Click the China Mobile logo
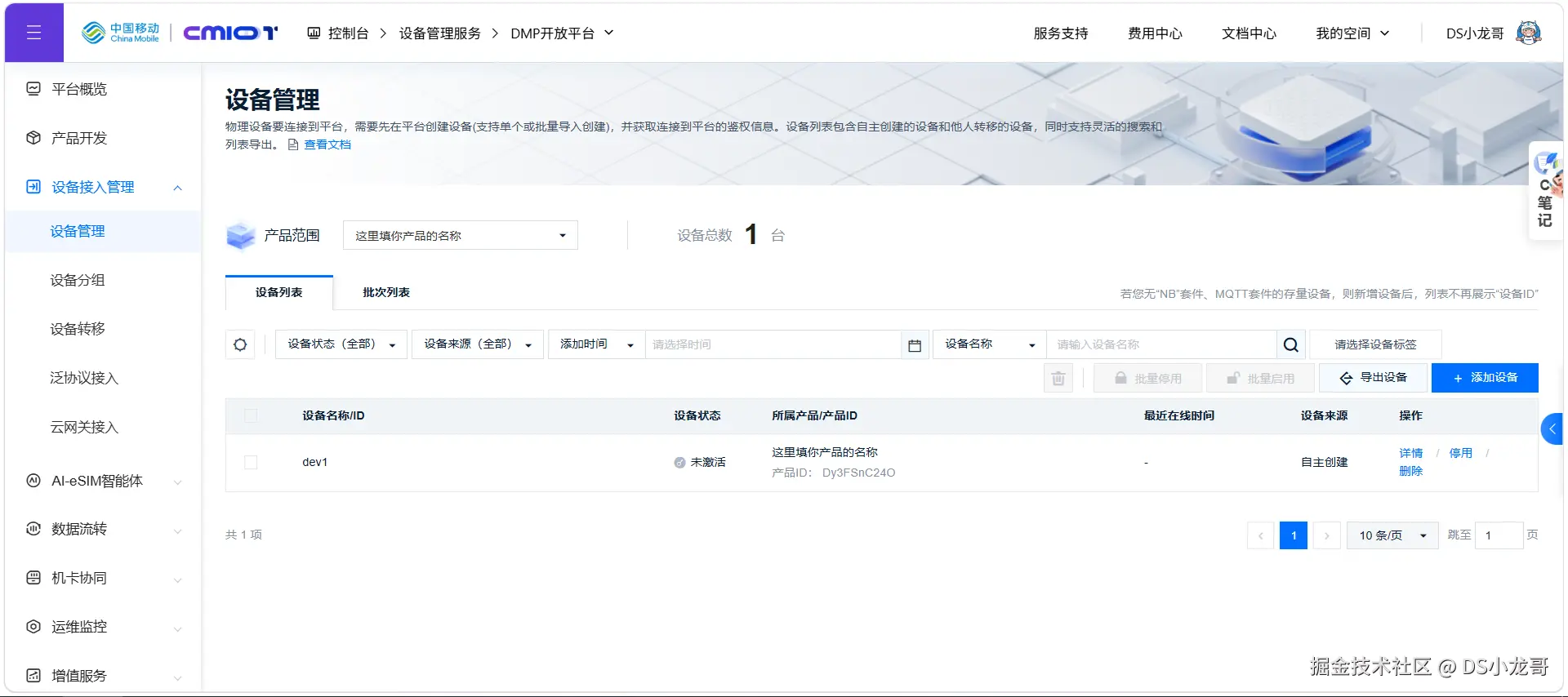Image resolution: width=1568 pixels, height=697 pixels. click(x=121, y=33)
